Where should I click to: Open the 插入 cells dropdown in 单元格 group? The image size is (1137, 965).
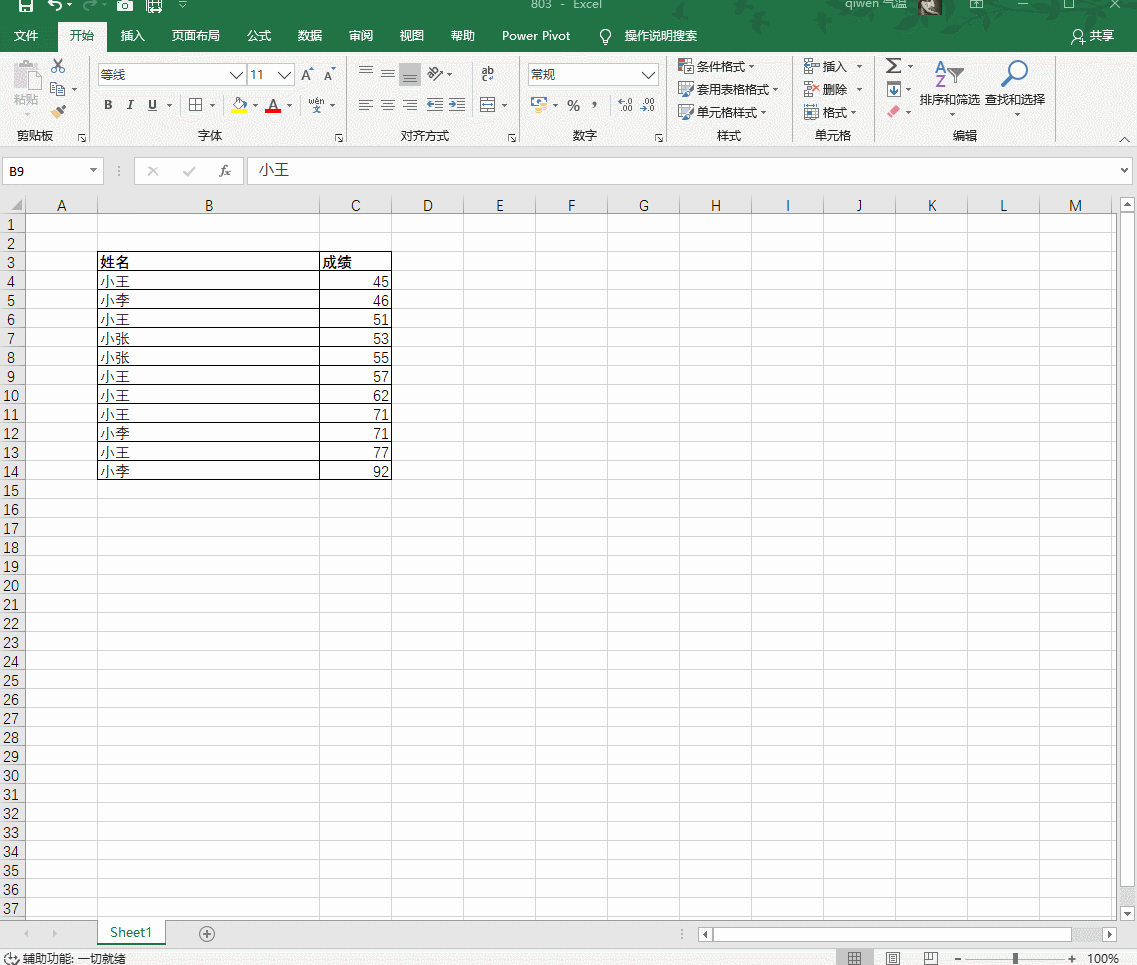pos(859,67)
